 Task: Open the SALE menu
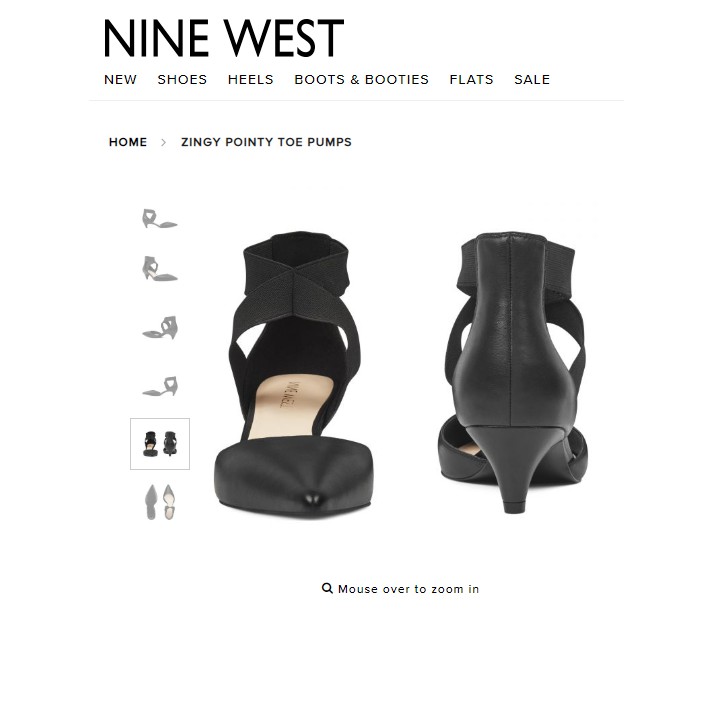point(532,79)
